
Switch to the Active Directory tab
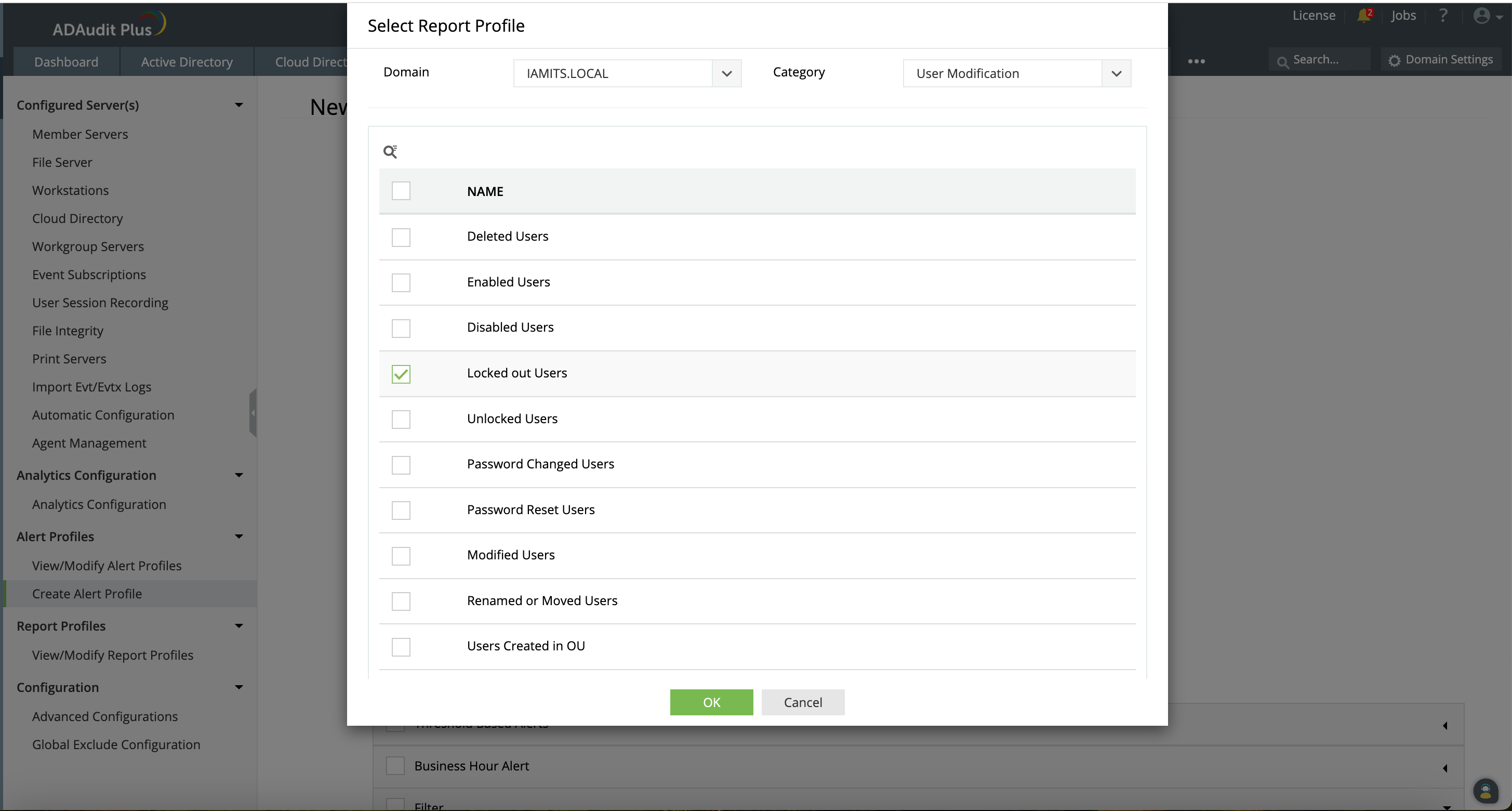(x=187, y=62)
